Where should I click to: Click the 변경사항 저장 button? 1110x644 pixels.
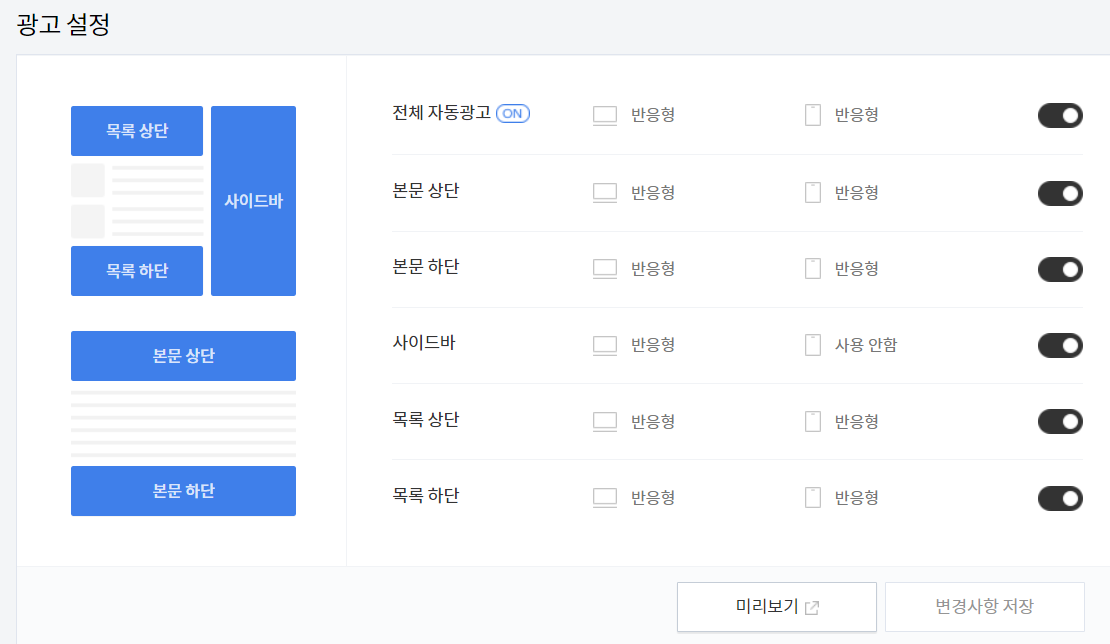point(985,606)
